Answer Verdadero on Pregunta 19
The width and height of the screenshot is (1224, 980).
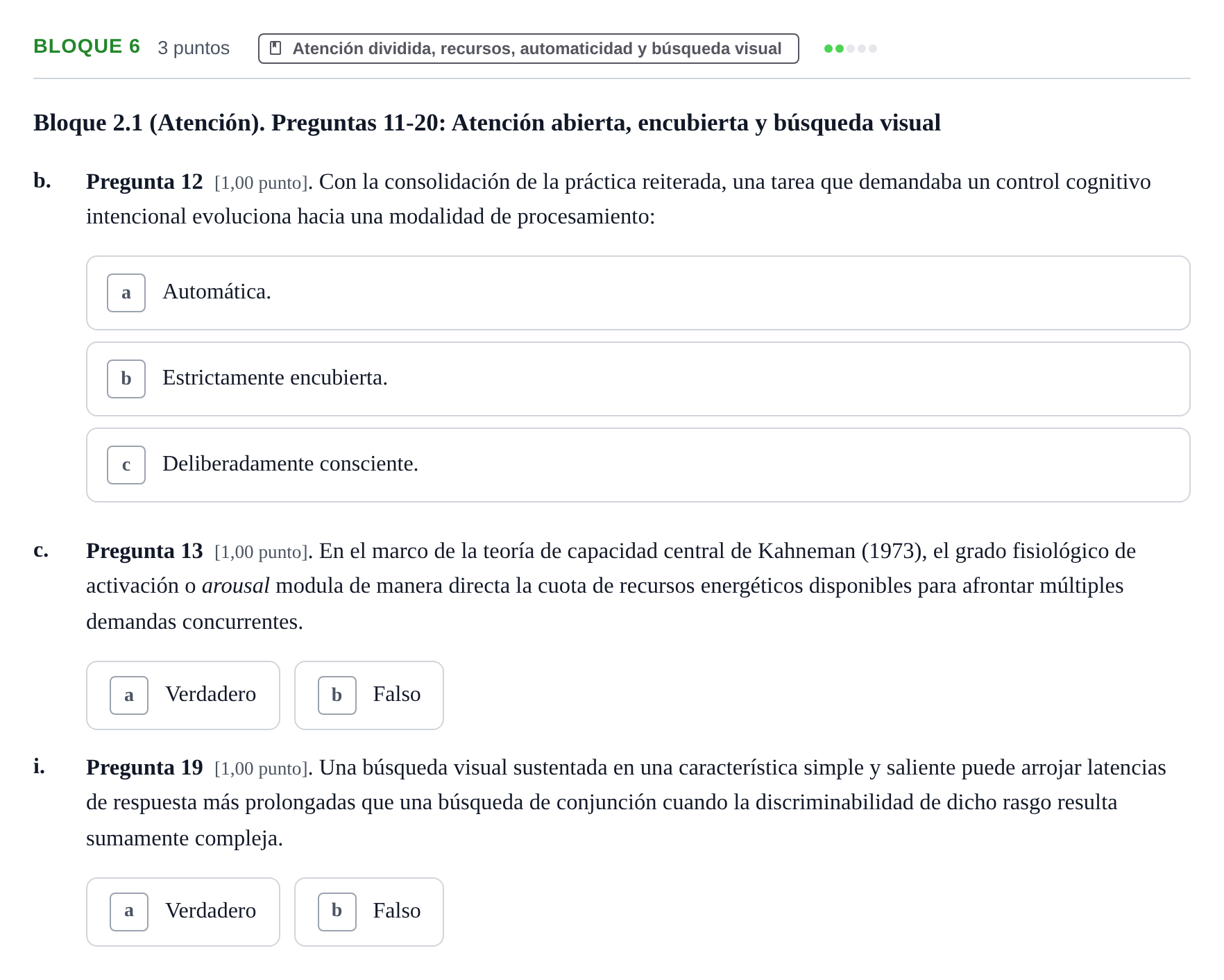183,912
